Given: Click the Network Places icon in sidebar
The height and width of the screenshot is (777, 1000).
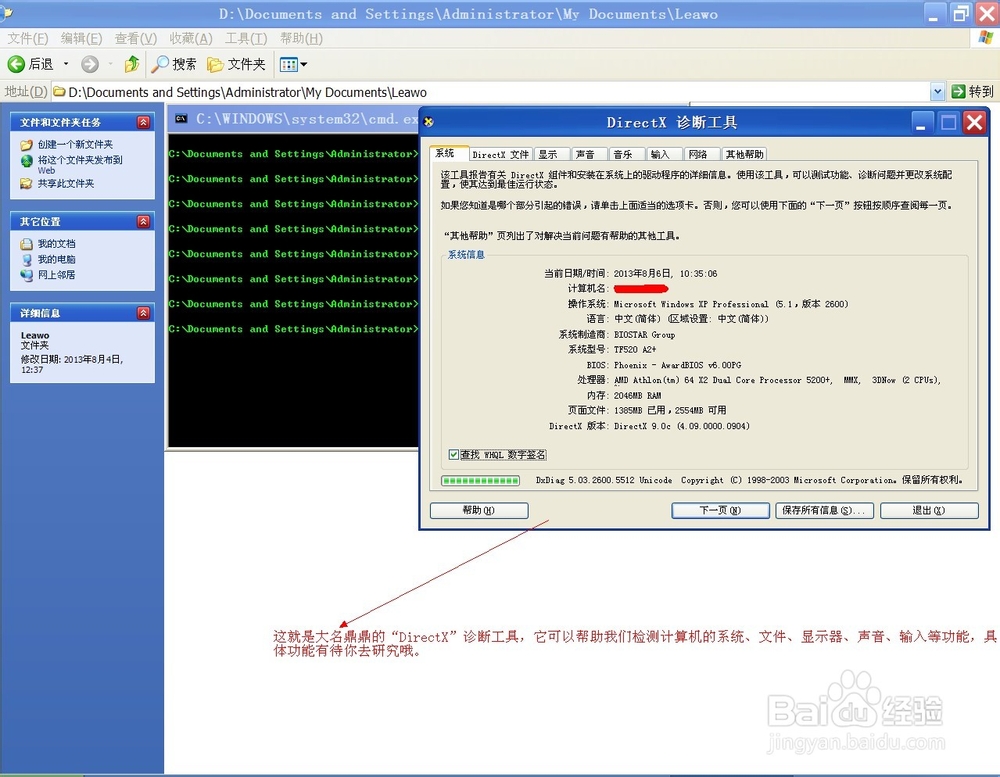Looking at the screenshot, I should click(x=26, y=275).
